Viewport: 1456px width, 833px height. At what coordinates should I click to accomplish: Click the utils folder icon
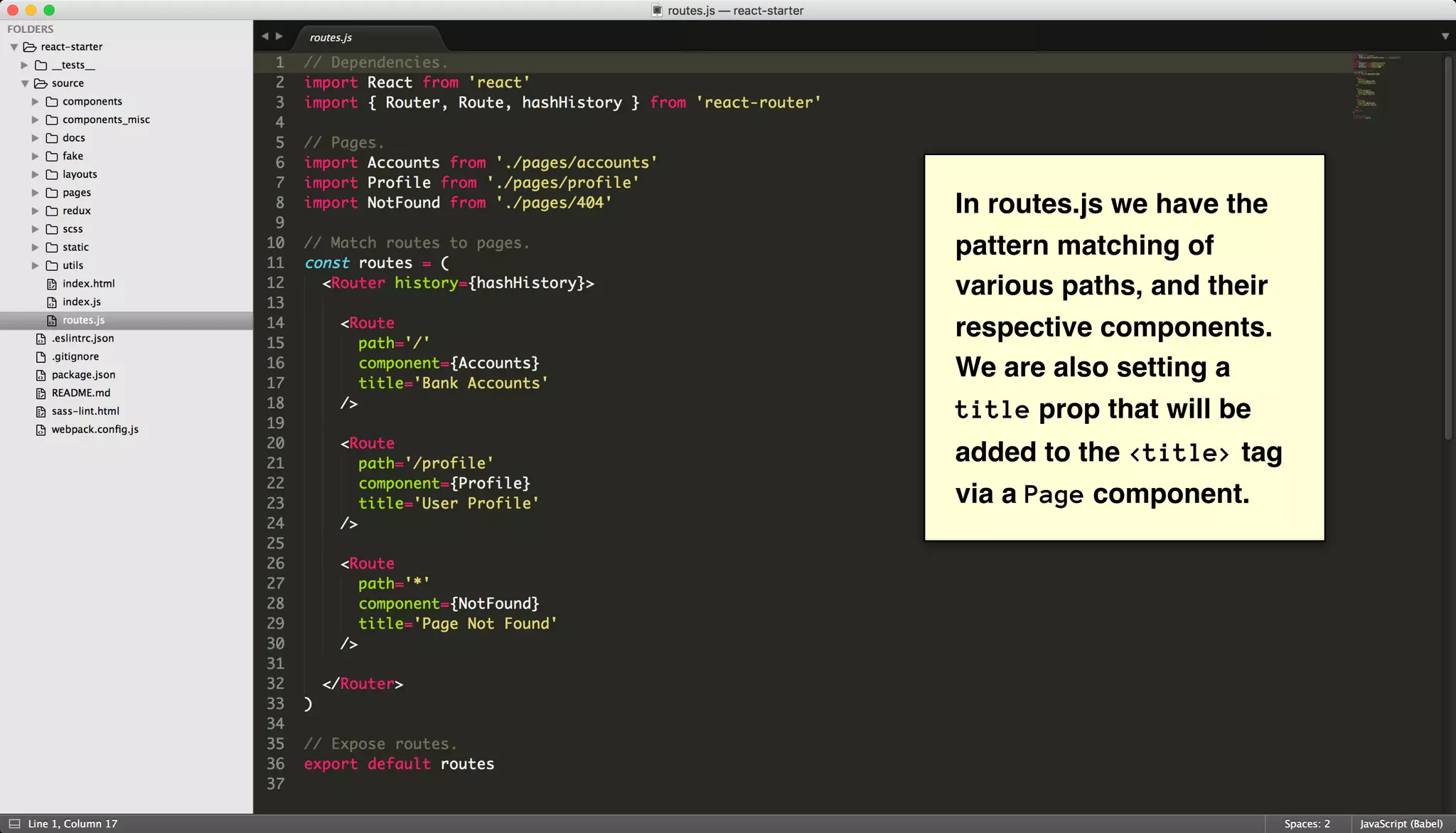pyautogui.click(x=52, y=265)
